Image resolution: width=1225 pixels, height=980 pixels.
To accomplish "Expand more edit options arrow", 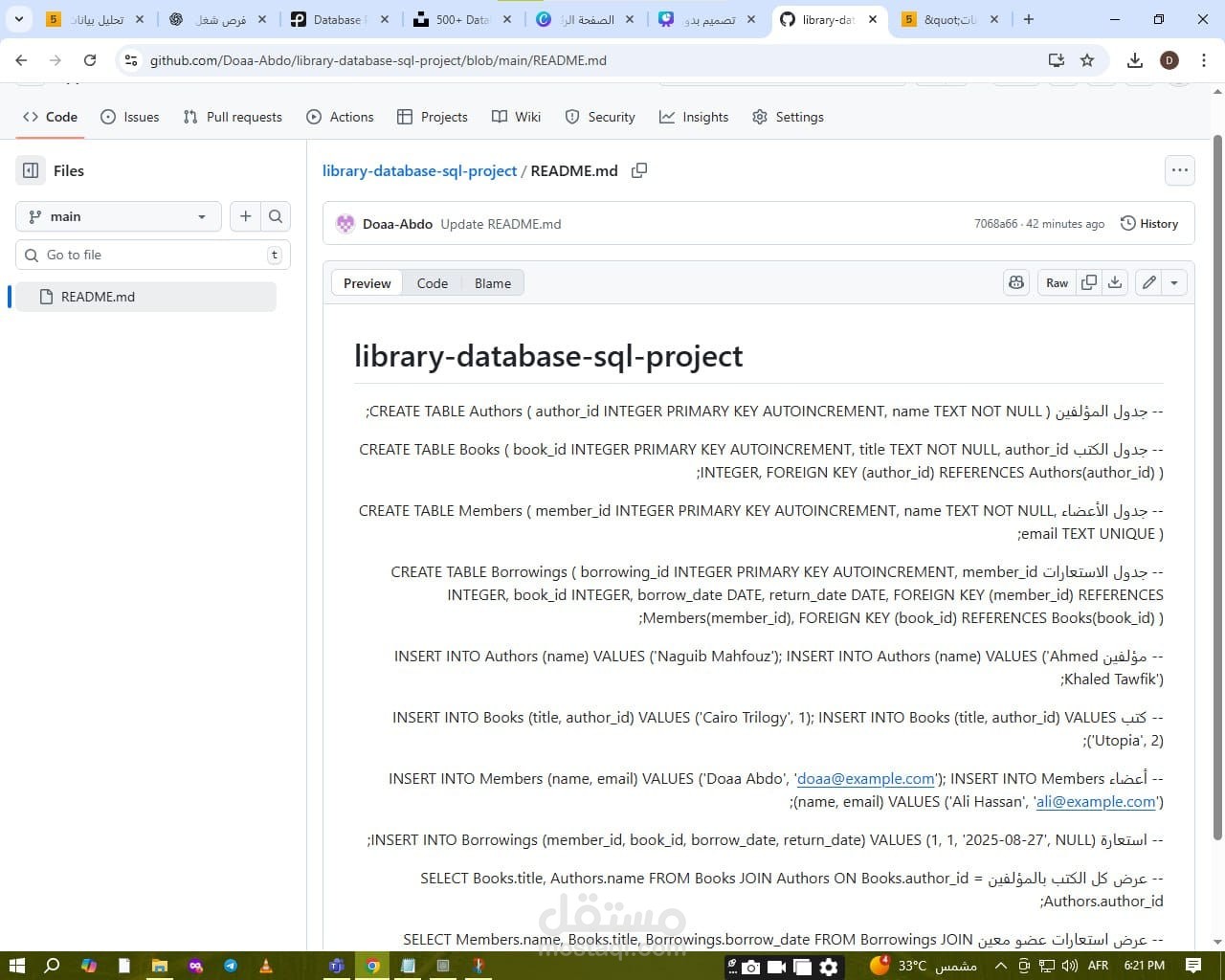I will 1174,282.
